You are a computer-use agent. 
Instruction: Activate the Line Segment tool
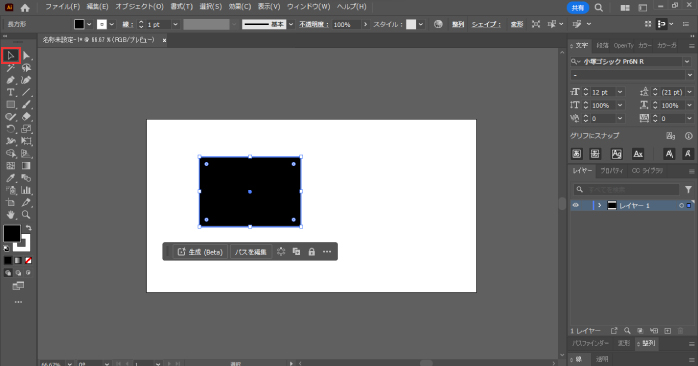coord(26,92)
